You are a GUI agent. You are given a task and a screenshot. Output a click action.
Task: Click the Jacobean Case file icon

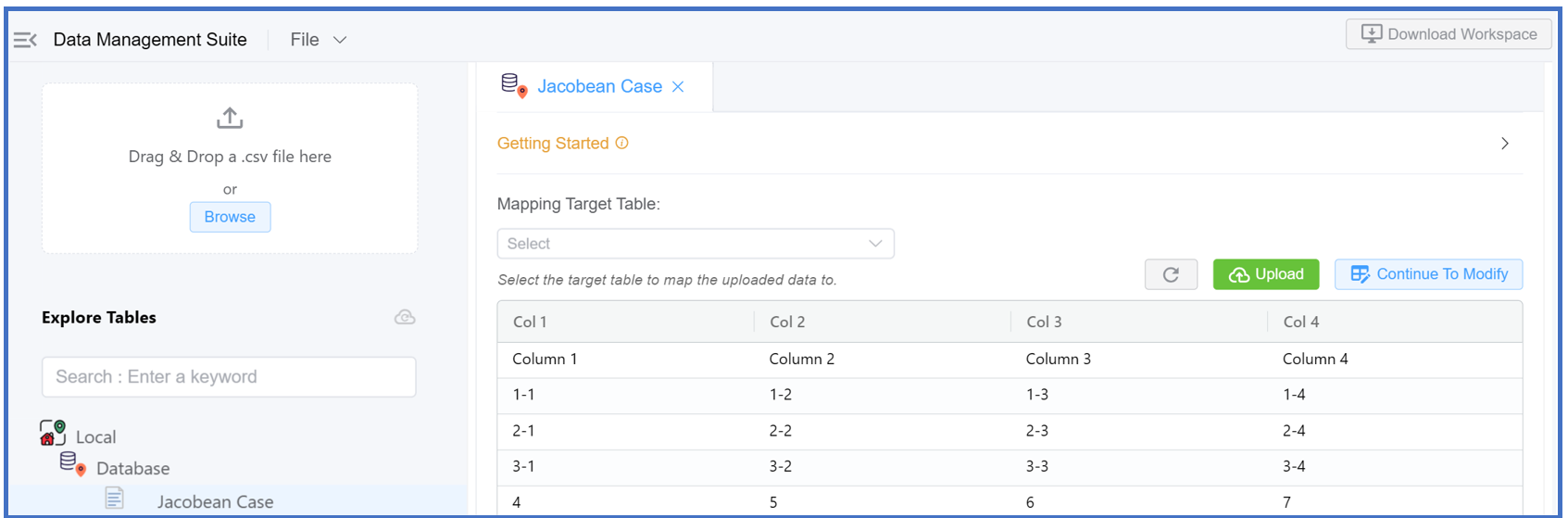[114, 499]
